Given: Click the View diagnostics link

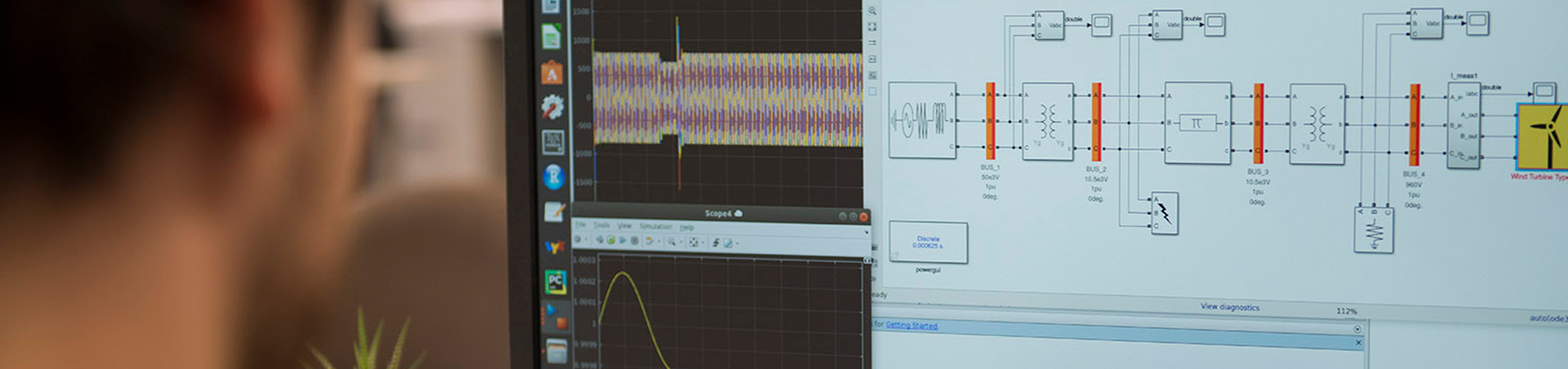Looking at the screenshot, I should (x=1230, y=307).
